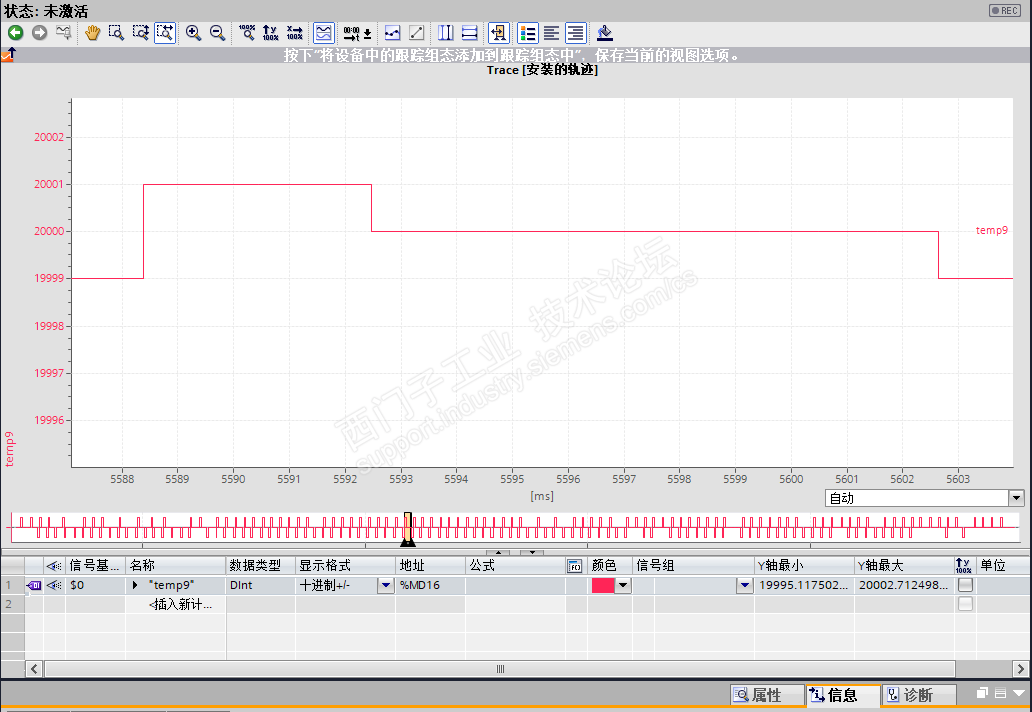
Task: Click the horizontal scrollbar right arrow
Action: tap(1021, 669)
